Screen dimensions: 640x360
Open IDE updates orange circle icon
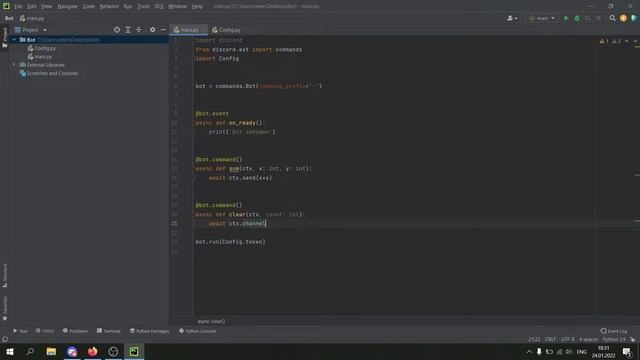623,18
